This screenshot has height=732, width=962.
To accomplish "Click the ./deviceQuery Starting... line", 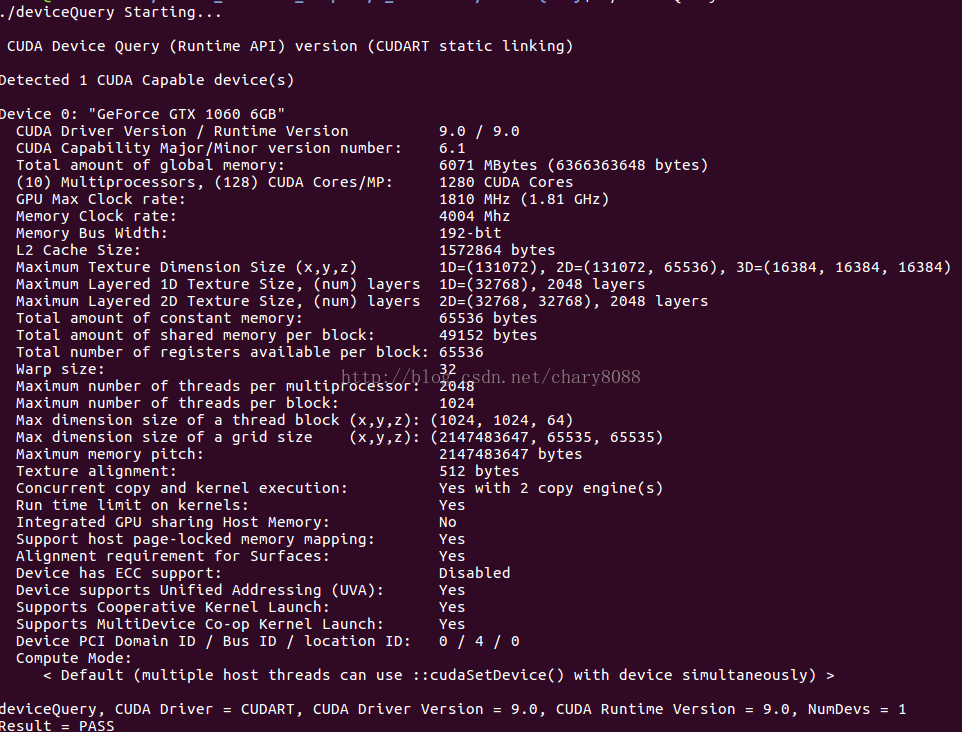I will (111, 12).
